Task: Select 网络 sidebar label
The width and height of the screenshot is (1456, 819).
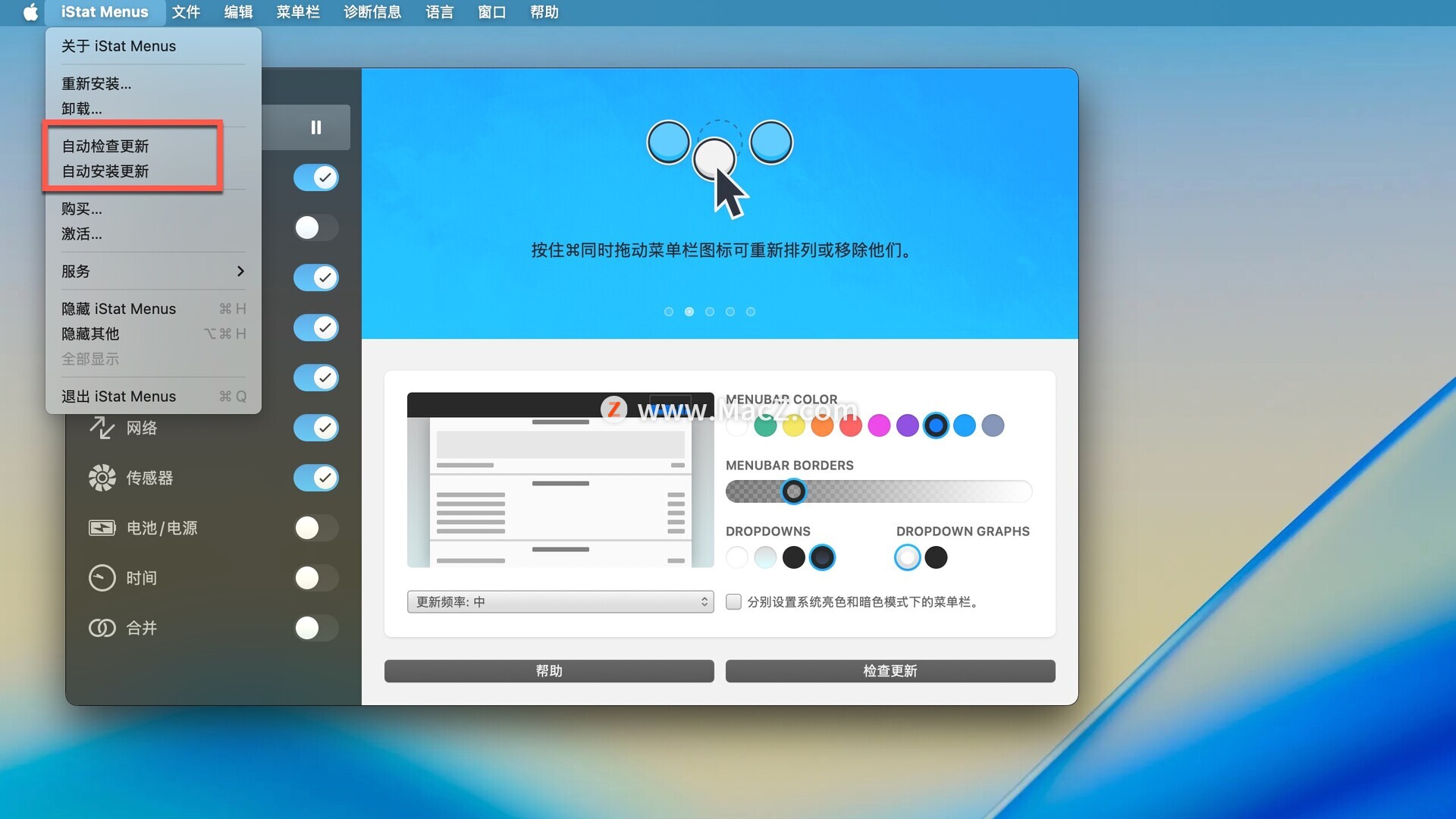Action: [142, 428]
